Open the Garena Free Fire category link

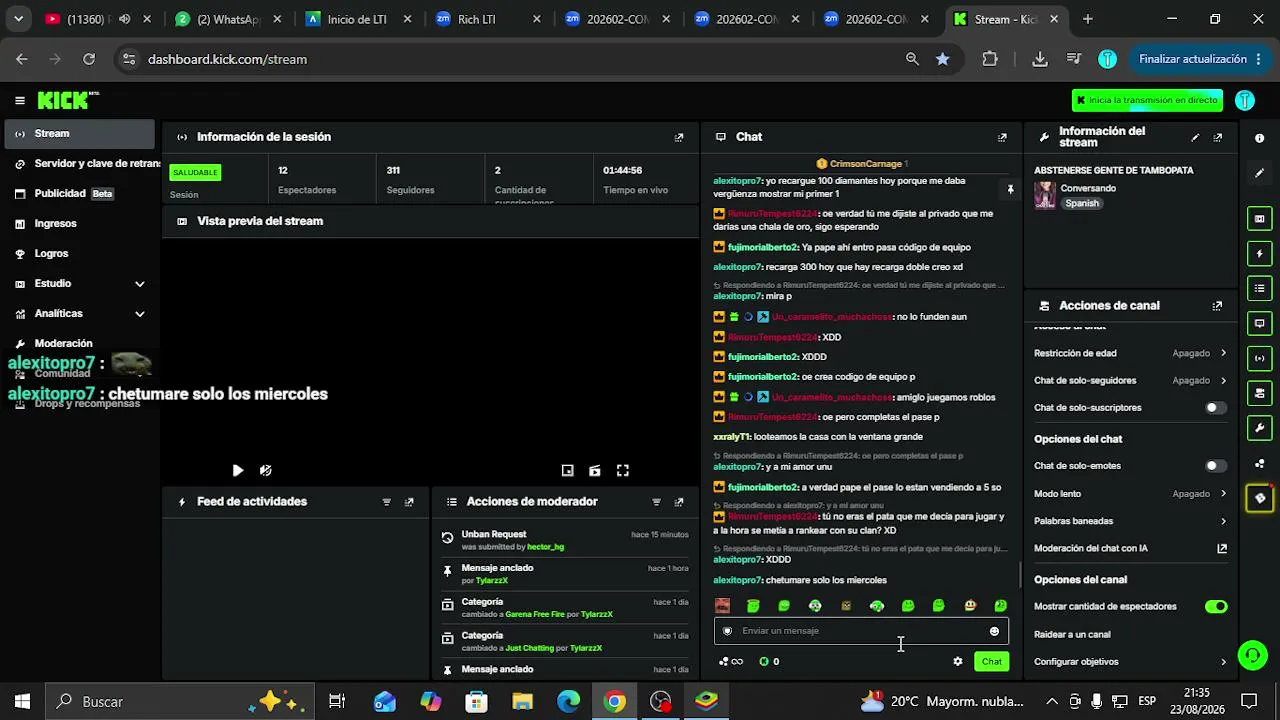tap(535, 614)
